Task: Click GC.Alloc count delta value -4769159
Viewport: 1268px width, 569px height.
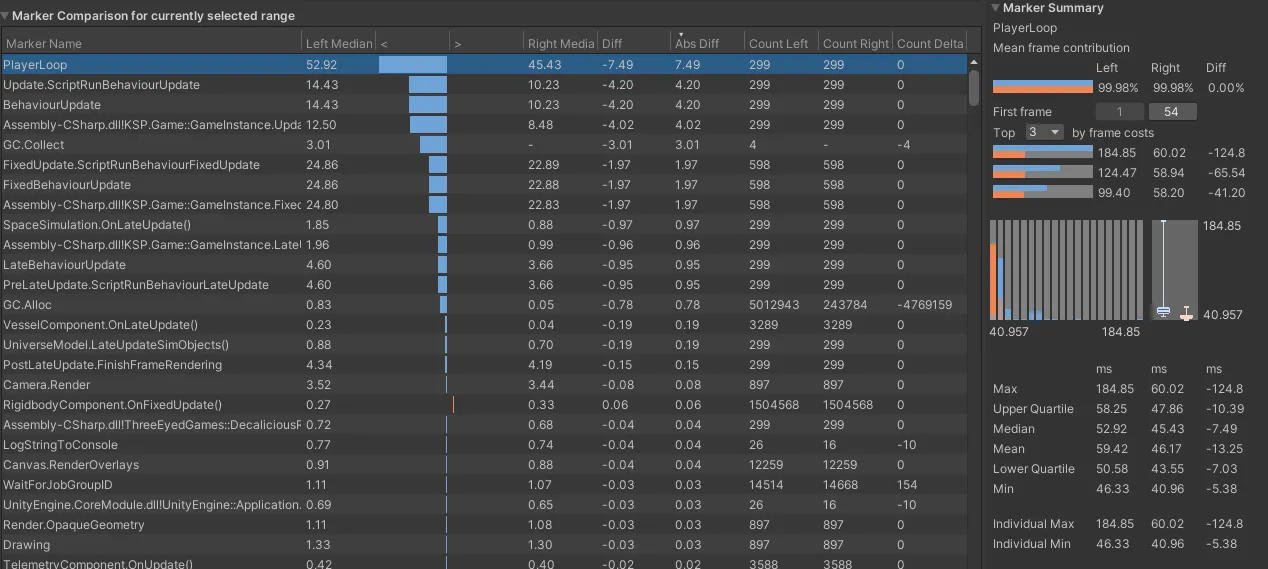Action: coord(925,304)
